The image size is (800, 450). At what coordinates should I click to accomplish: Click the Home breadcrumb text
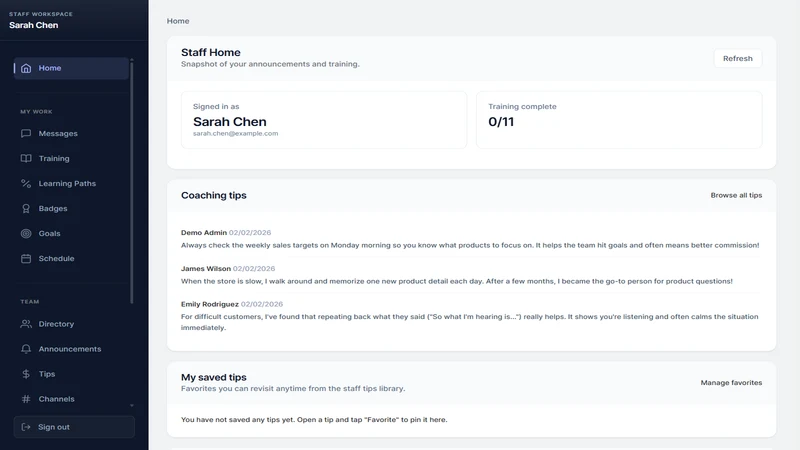tap(178, 21)
